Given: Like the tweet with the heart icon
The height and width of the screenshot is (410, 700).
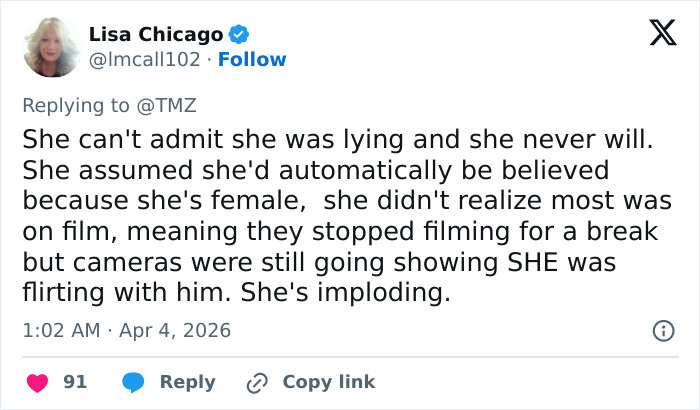Looking at the screenshot, I should pos(36,382).
